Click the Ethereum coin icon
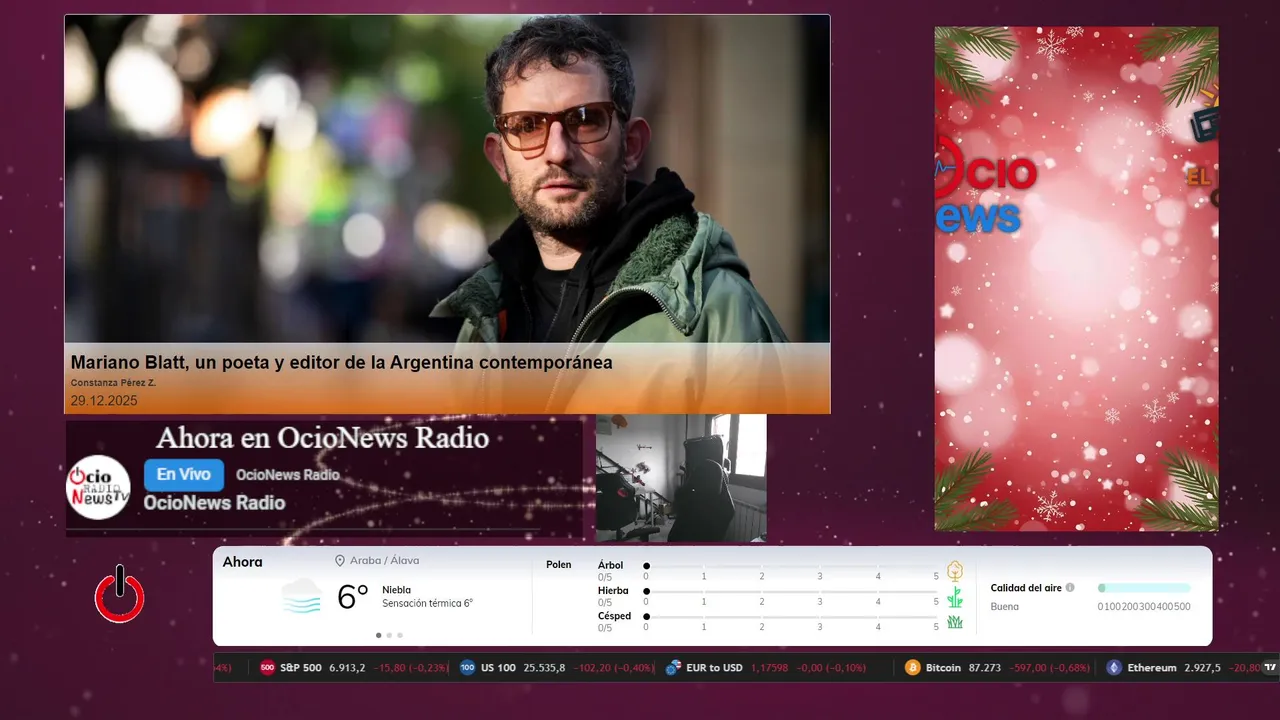 [1114, 668]
